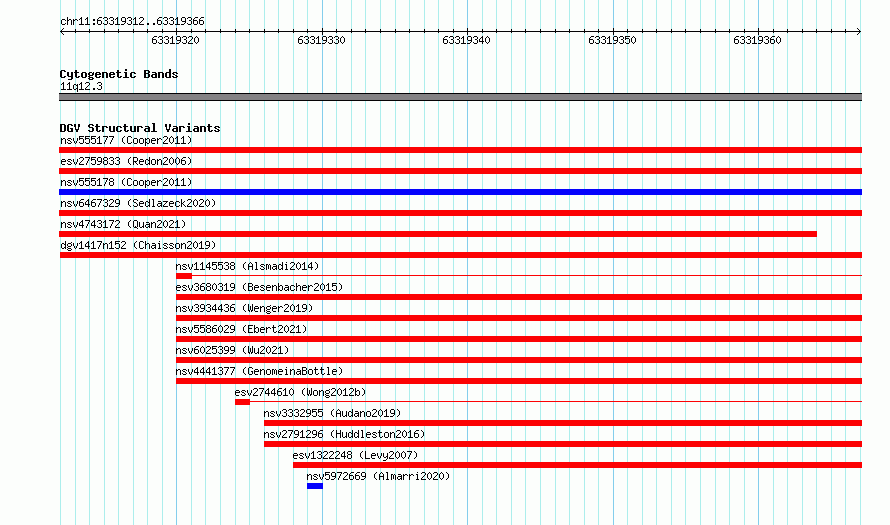
Task: Click ruler position 63319330
Action: point(321,40)
